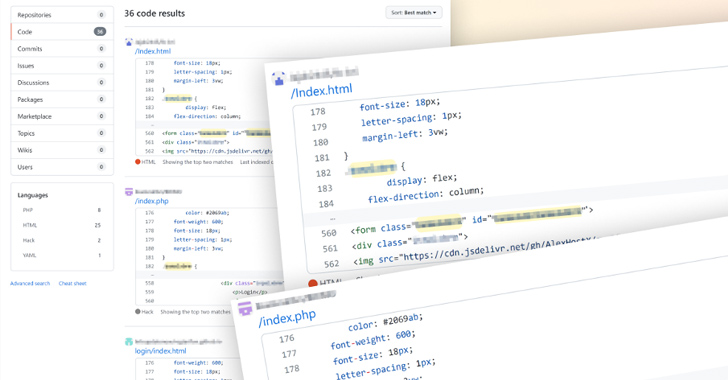This screenshot has height=380, width=728.
Task: Open /index.html file in small results list
Action: click(153, 51)
